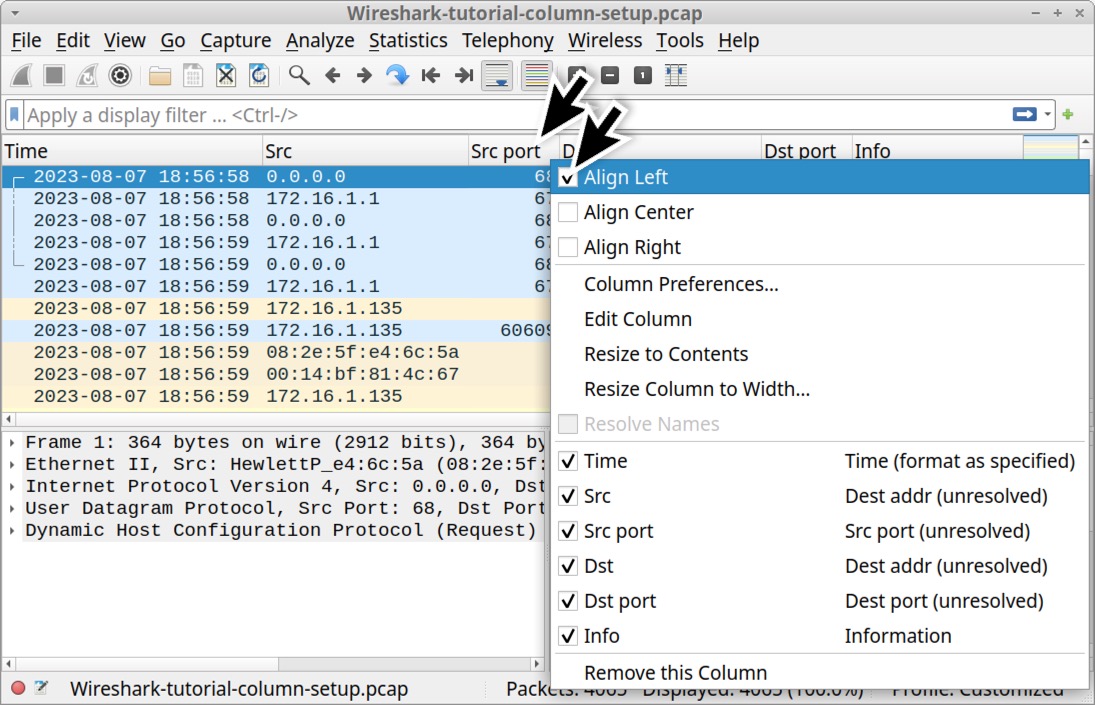Reset text to normal size
Screen dimensions: 1095x705
(642, 75)
